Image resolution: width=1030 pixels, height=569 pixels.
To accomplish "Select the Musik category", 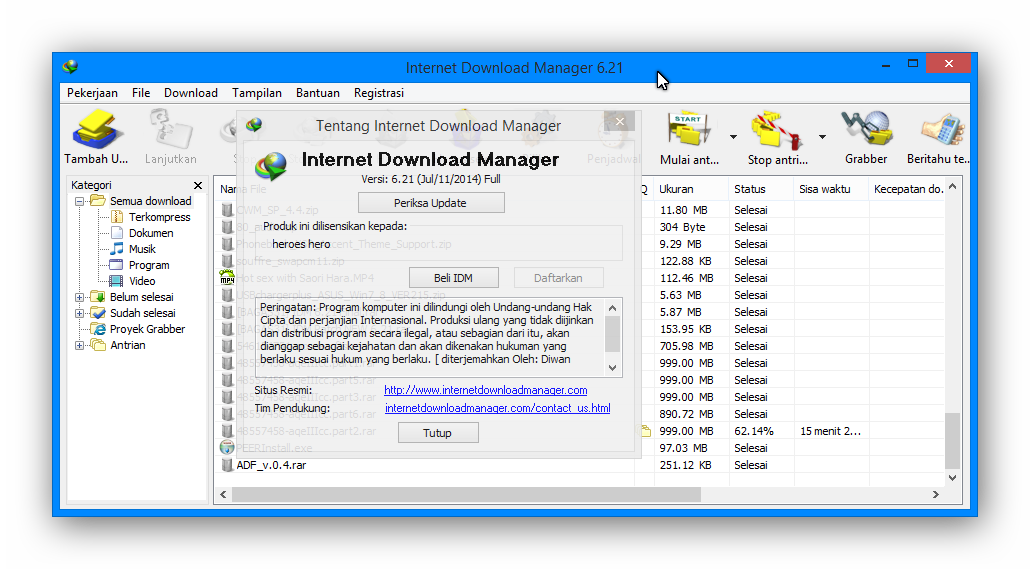I will pyautogui.click(x=142, y=249).
